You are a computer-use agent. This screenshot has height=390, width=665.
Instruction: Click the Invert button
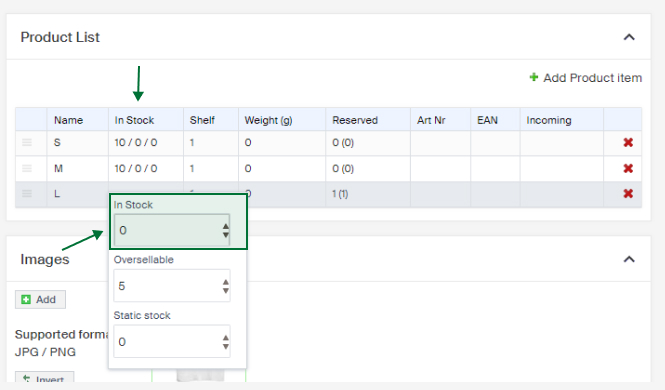click(45, 377)
